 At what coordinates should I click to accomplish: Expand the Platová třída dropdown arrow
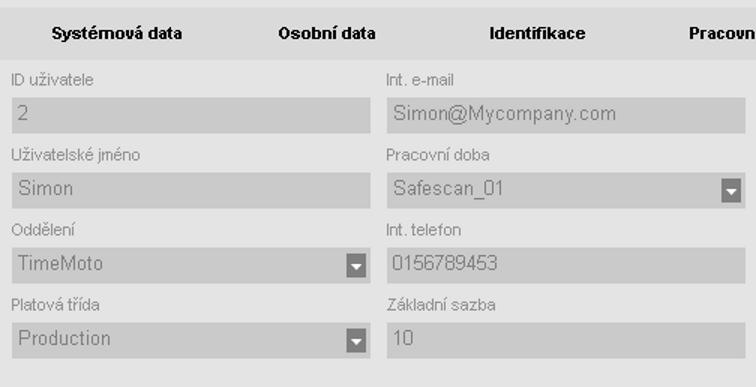click(356, 341)
